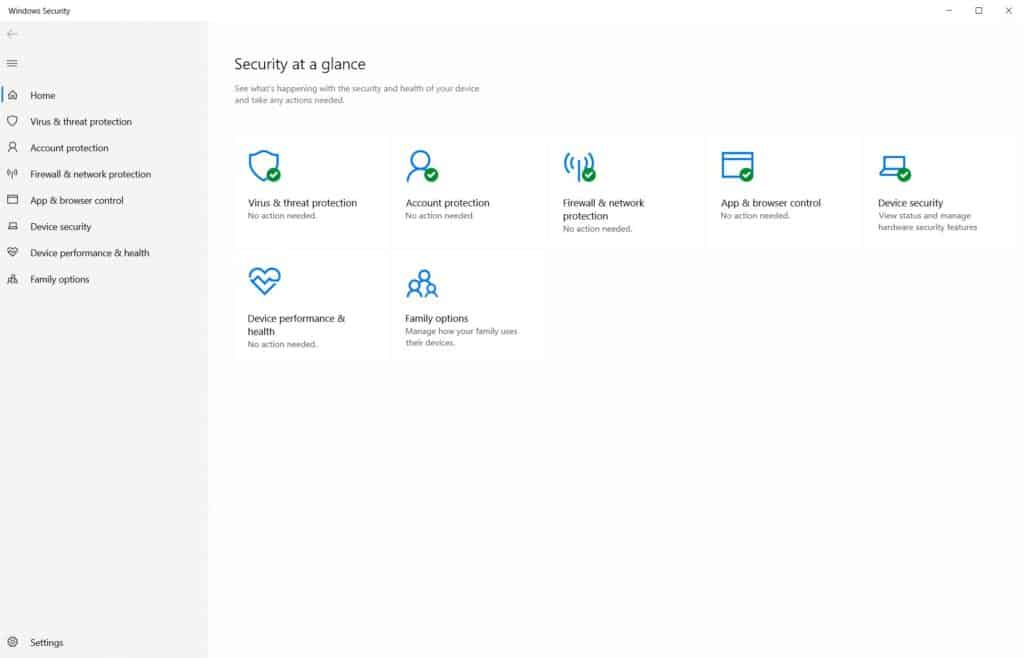This screenshot has width=1024, height=658.
Task: Click the back arrow icon
Action: pyautogui.click(x=12, y=34)
